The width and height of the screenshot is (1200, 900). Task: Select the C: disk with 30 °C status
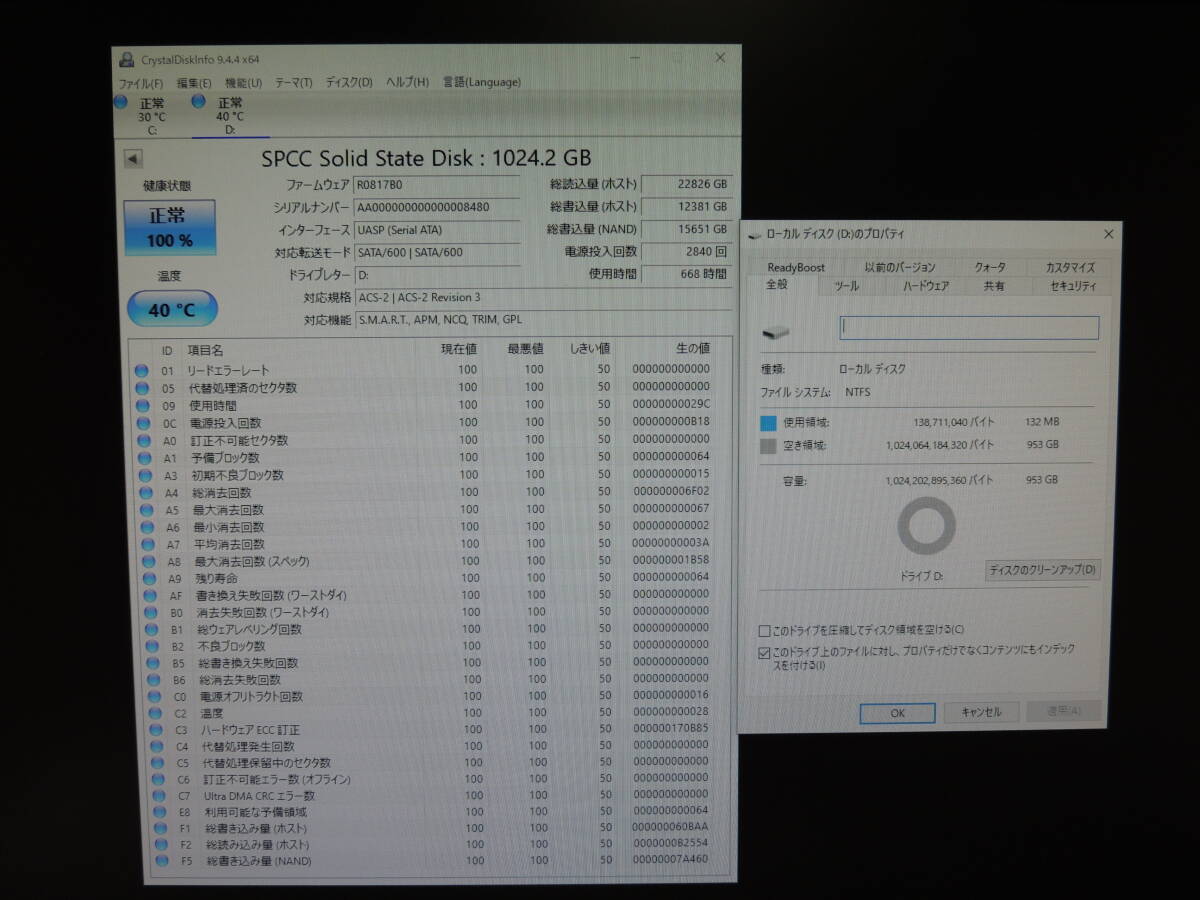[150, 115]
